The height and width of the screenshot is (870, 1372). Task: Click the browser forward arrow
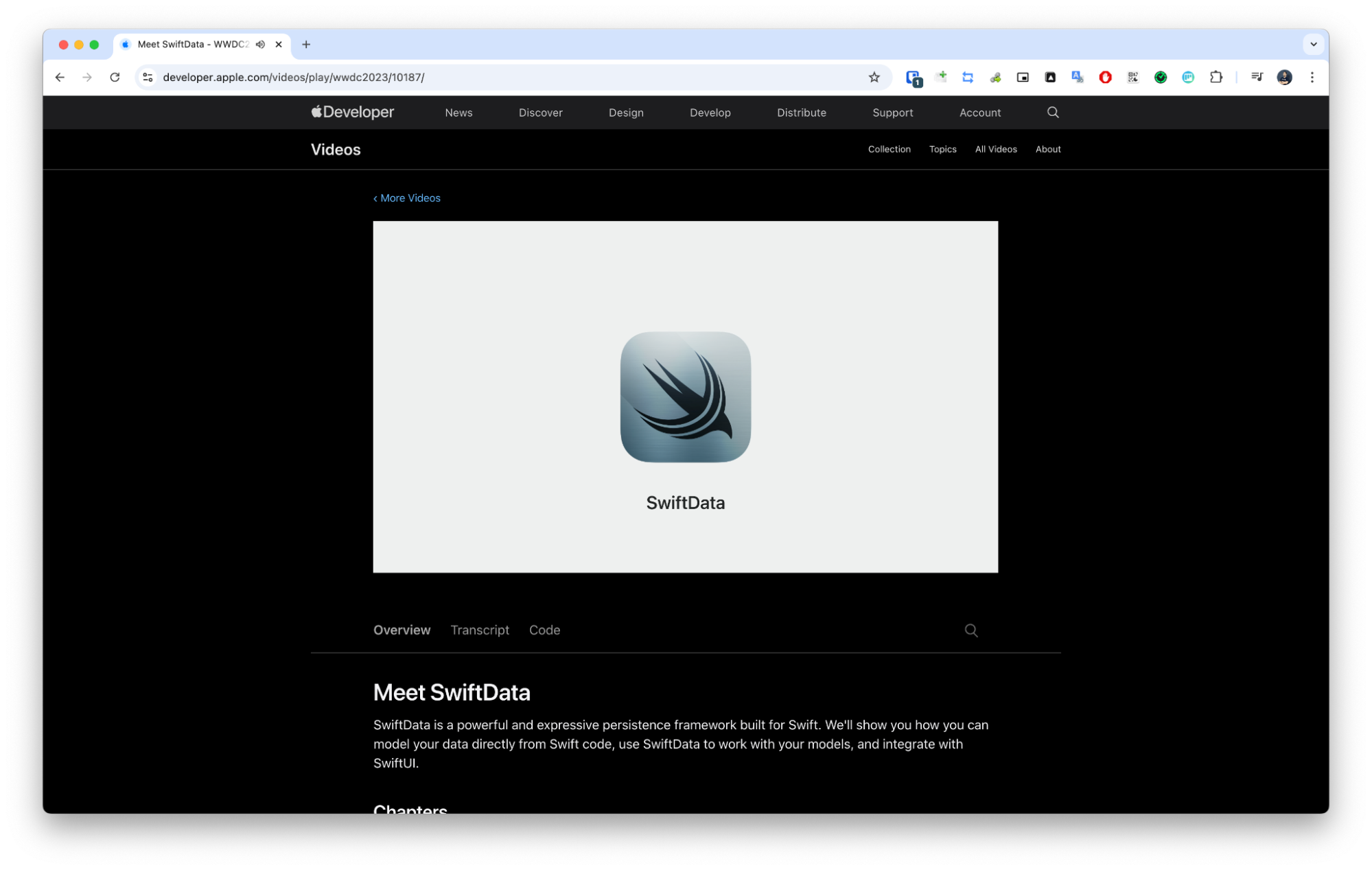pos(87,78)
